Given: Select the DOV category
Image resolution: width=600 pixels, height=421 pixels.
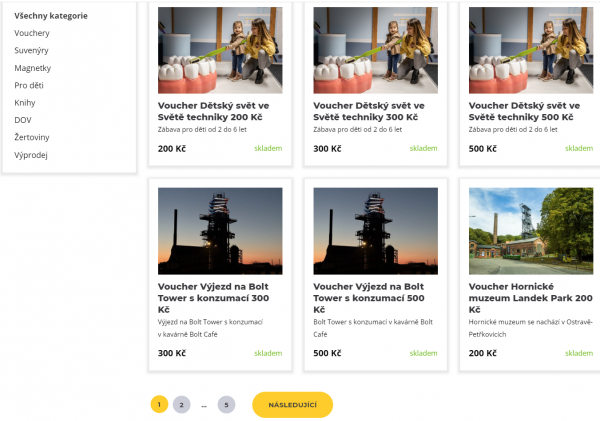Looking at the screenshot, I should 23,120.
